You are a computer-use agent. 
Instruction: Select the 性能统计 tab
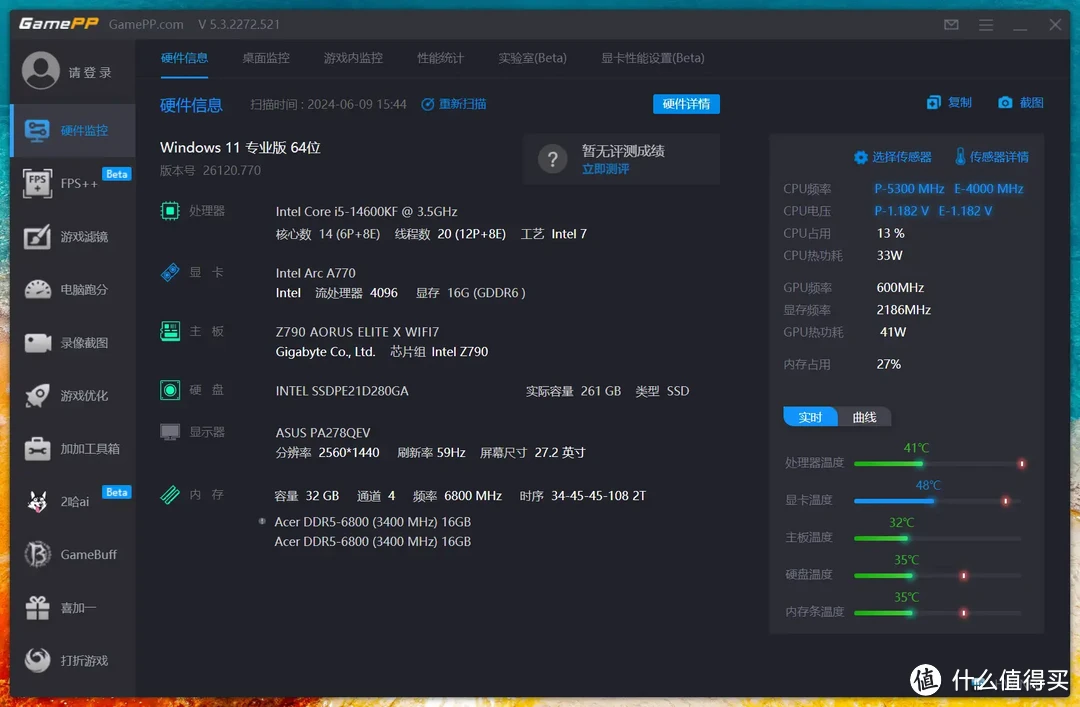point(440,58)
